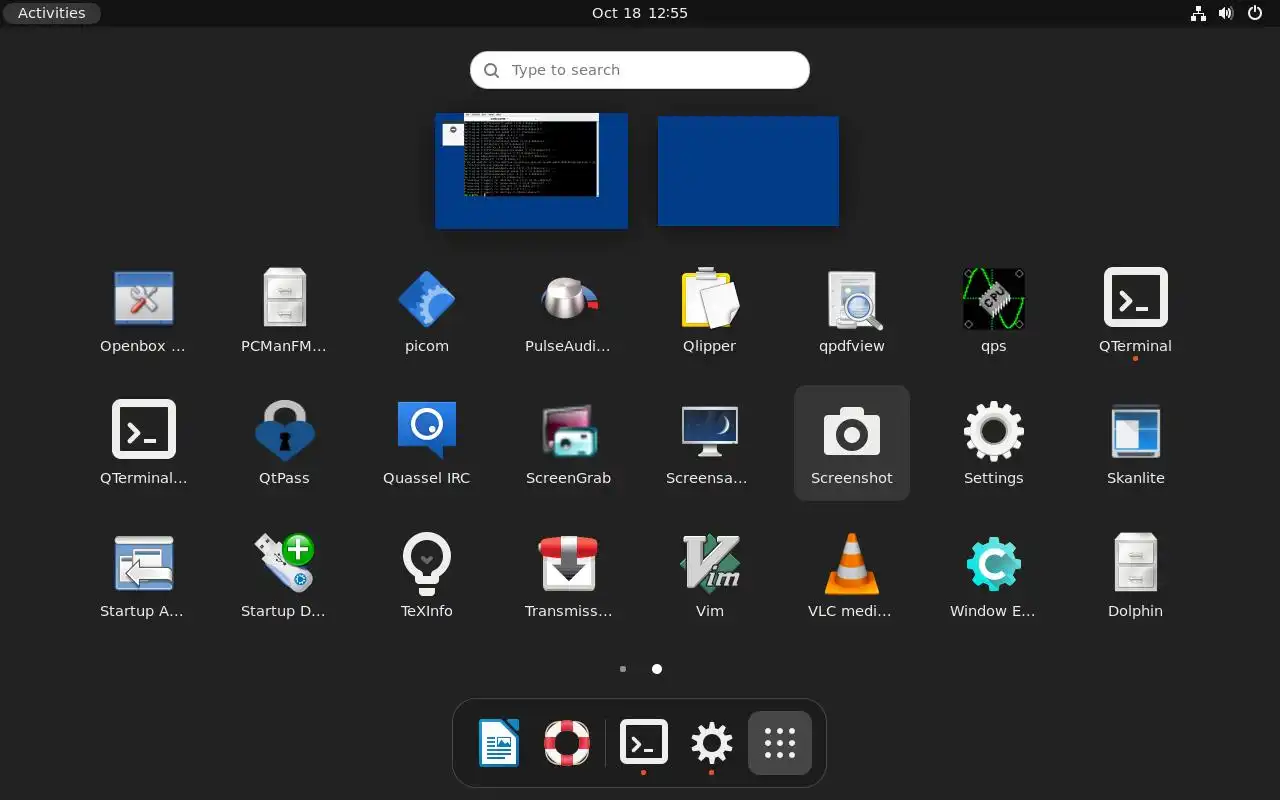
Task: Open the clock and calendar menu
Action: click(x=640, y=13)
